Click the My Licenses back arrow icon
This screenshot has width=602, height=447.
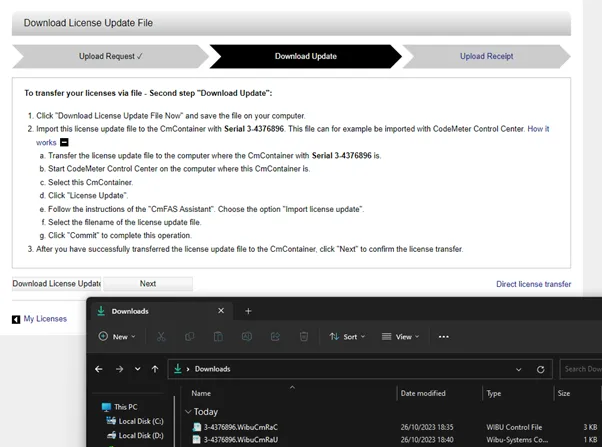pyautogui.click(x=16, y=320)
